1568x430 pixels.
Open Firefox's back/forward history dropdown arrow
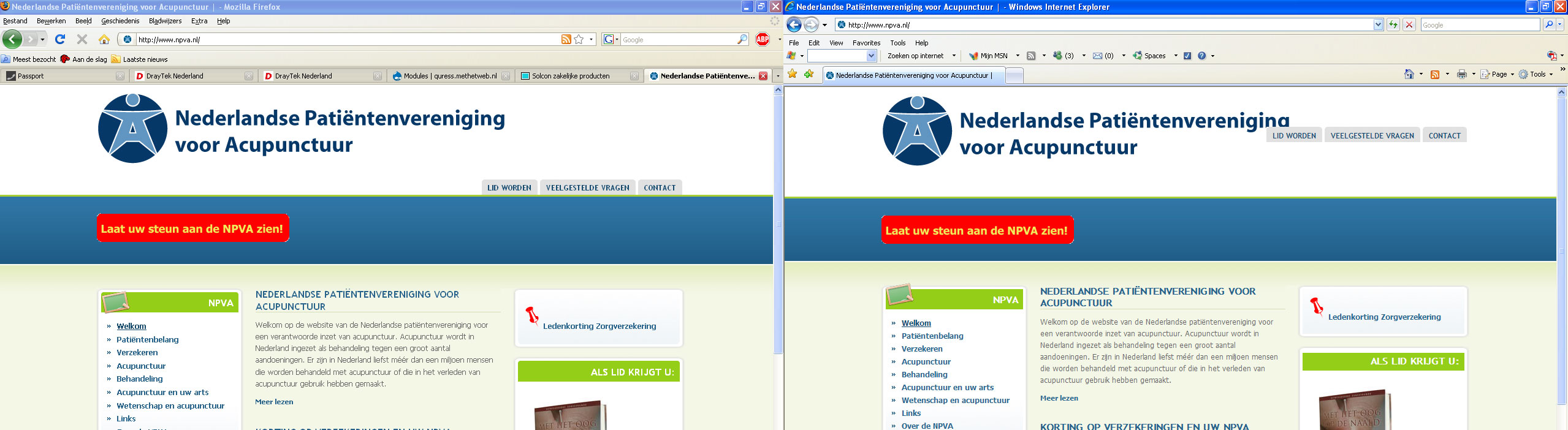click(42, 39)
